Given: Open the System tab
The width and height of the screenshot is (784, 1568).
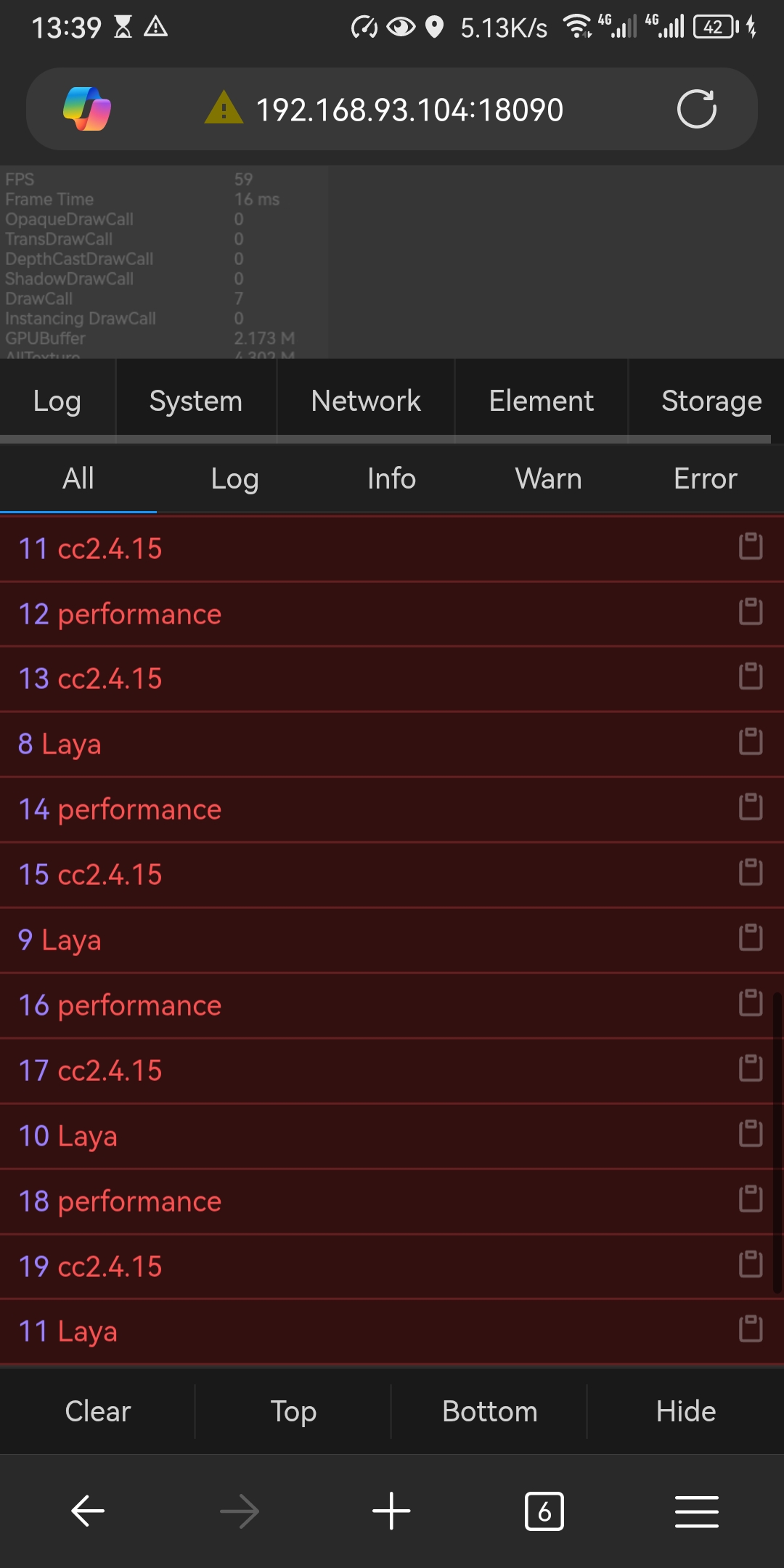Looking at the screenshot, I should (x=196, y=401).
